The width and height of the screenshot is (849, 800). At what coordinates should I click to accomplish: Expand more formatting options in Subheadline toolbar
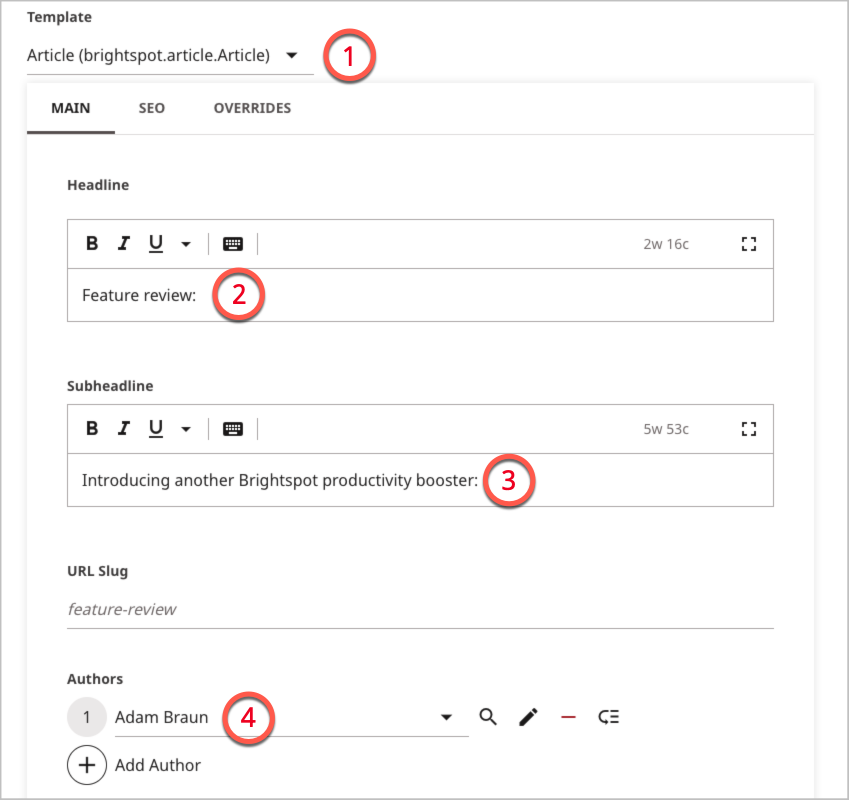pyautogui.click(x=186, y=429)
